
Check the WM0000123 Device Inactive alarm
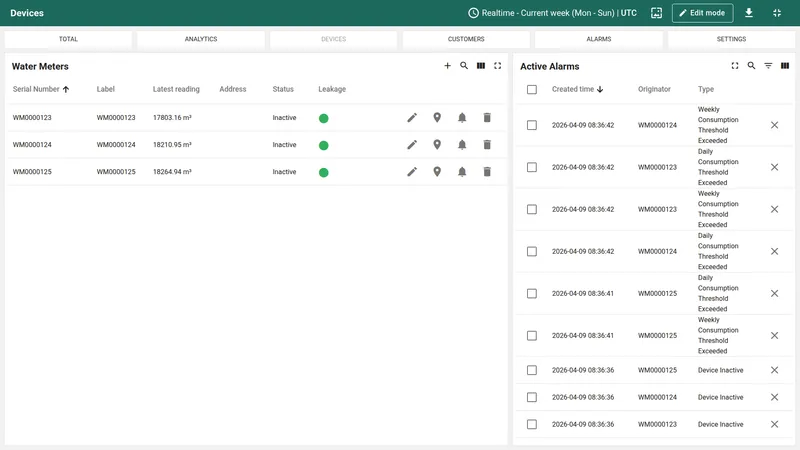[x=532, y=424]
